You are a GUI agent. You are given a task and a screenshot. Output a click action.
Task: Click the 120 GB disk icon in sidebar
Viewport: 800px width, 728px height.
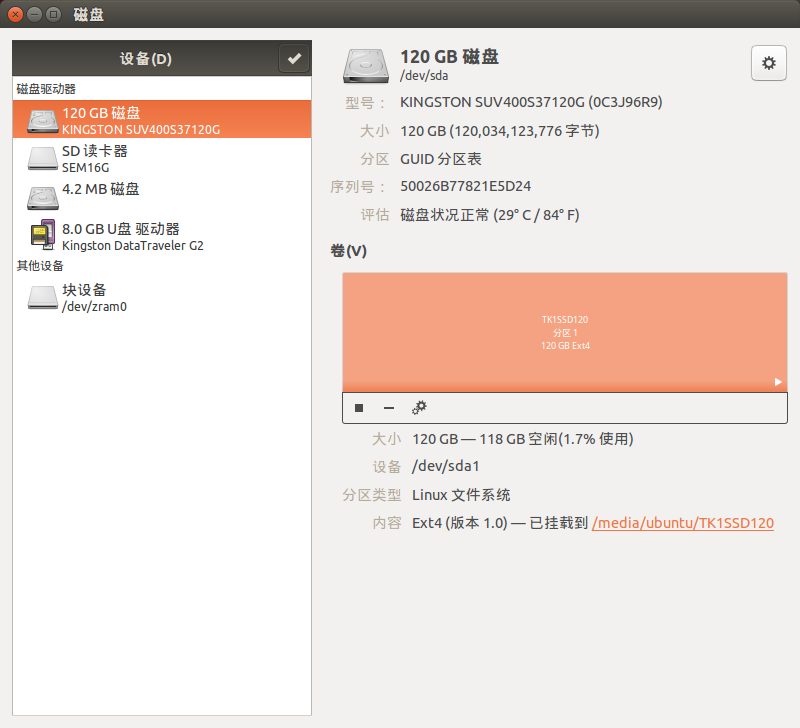[42, 121]
